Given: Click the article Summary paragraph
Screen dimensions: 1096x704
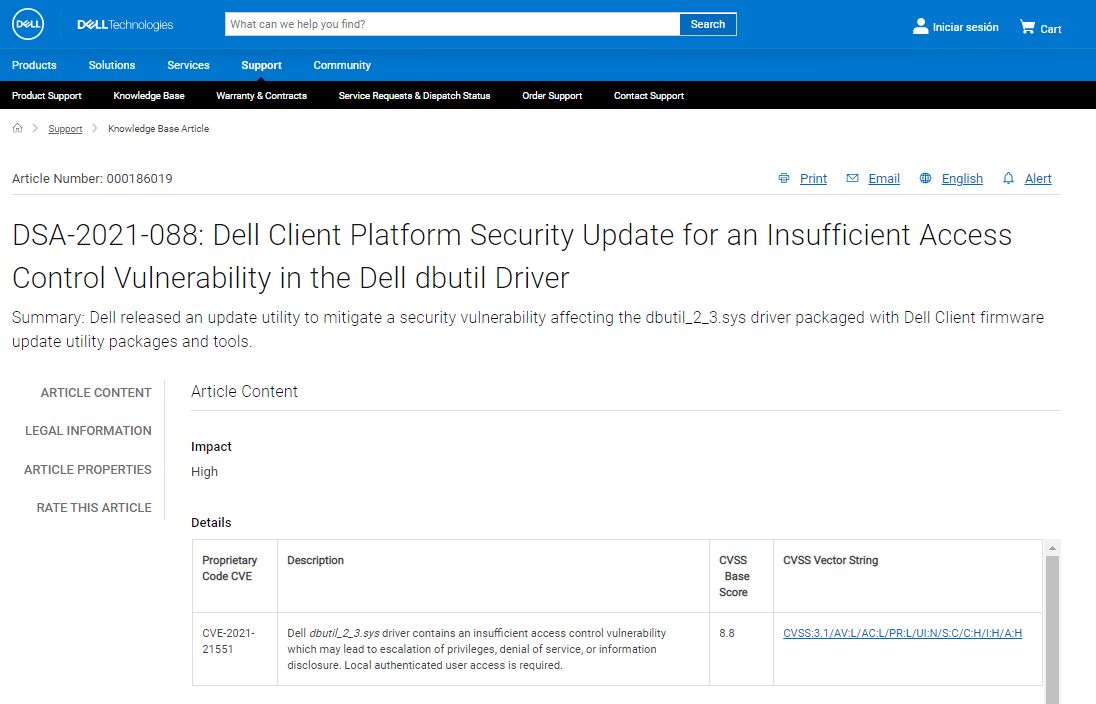Looking at the screenshot, I should (x=528, y=329).
